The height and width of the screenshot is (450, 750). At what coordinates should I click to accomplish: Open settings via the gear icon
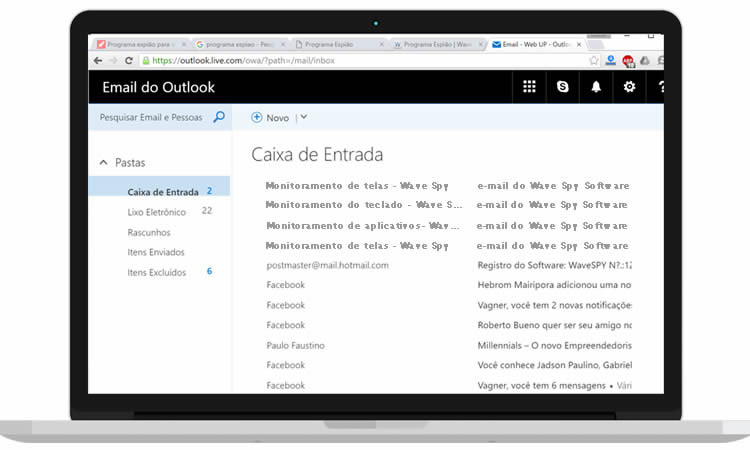(x=629, y=87)
